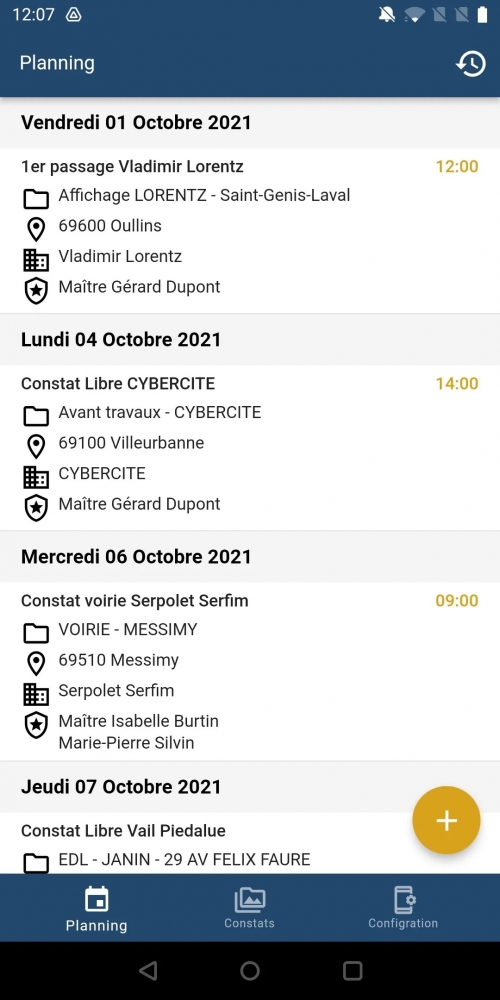Click folder icon beside Avant travaux - CYBERCITE
Screen dimensions: 500x1000
click(x=36, y=415)
